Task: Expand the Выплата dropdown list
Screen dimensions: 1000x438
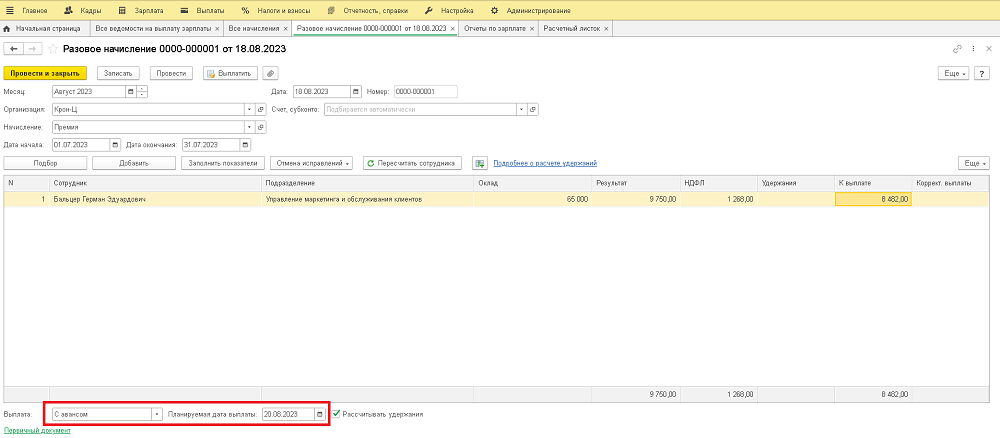Action: pos(157,414)
